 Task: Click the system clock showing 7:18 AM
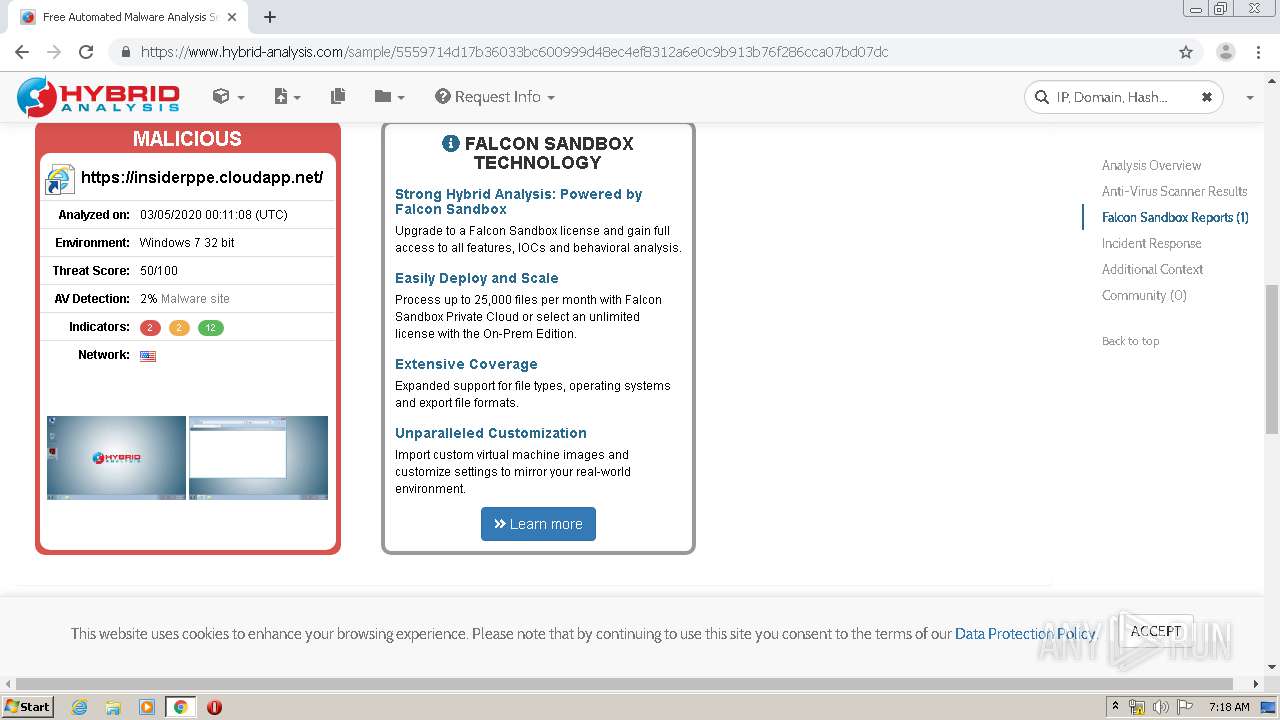point(1229,707)
